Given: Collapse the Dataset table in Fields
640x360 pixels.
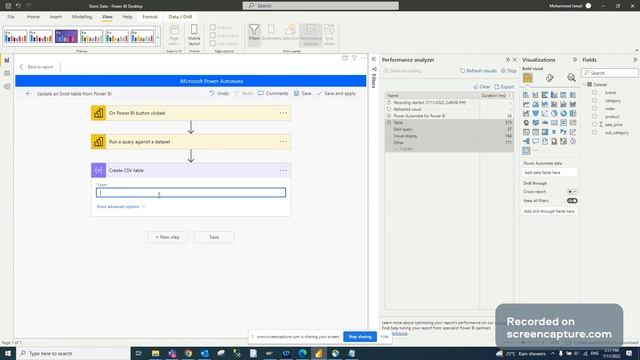Looking at the screenshot, I should tap(584, 84).
